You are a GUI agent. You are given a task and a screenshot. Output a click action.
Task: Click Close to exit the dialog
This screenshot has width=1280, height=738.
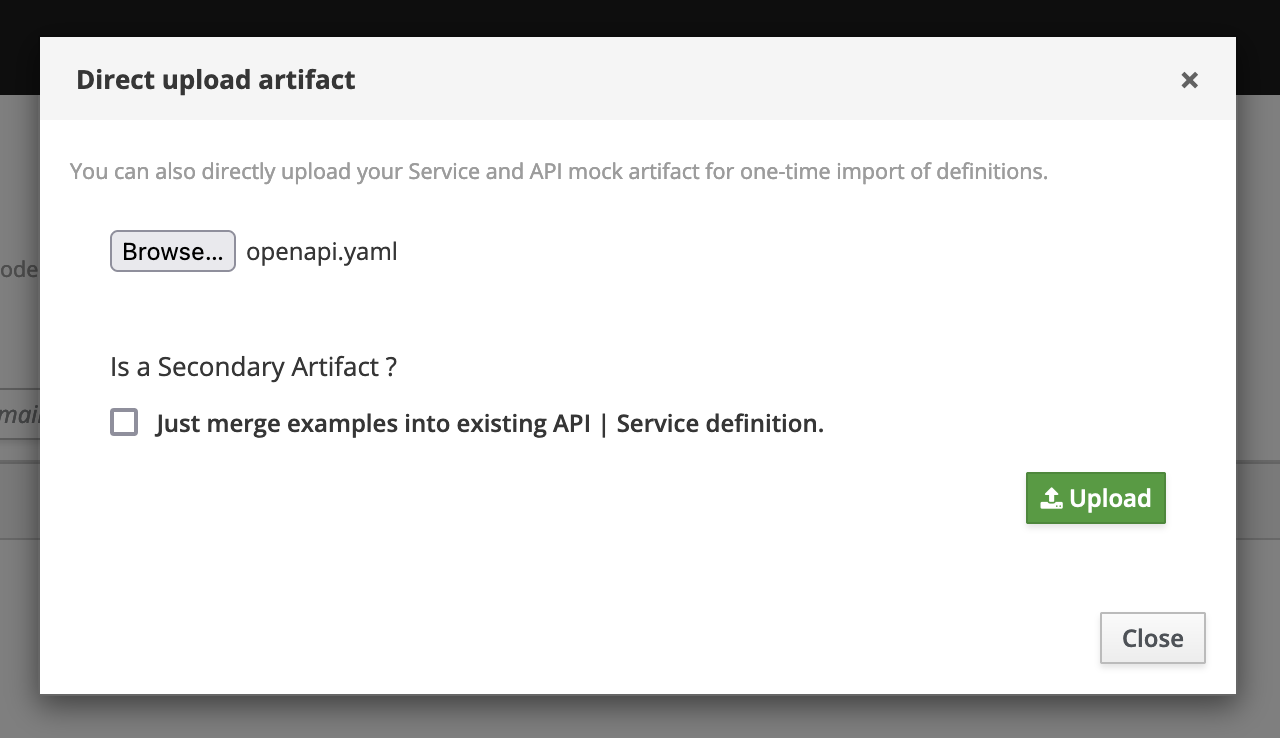click(x=1152, y=637)
